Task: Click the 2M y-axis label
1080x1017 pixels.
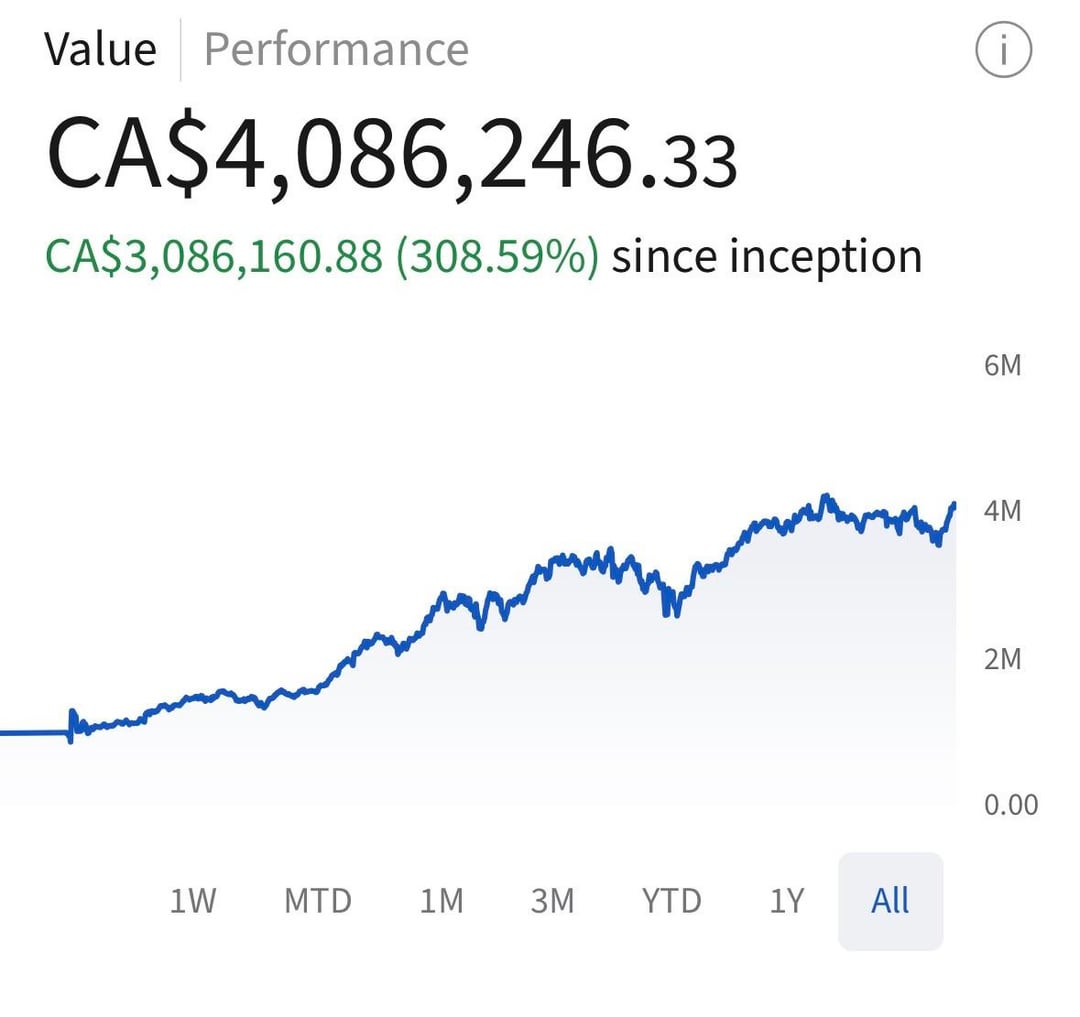Action: click(1003, 659)
